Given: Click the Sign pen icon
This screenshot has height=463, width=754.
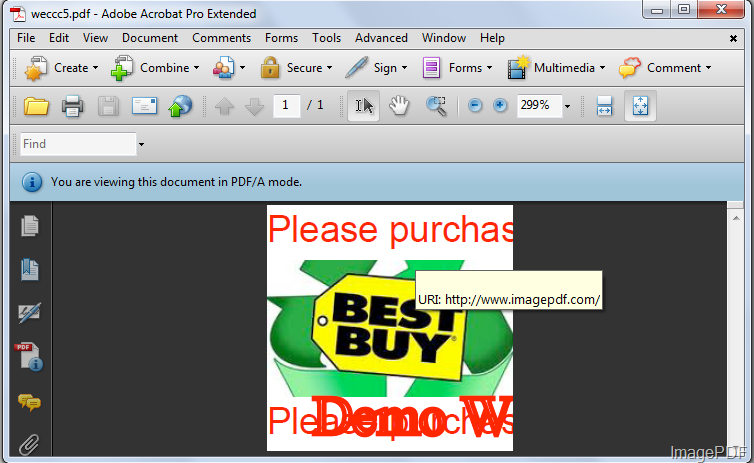Looking at the screenshot, I should (357, 68).
